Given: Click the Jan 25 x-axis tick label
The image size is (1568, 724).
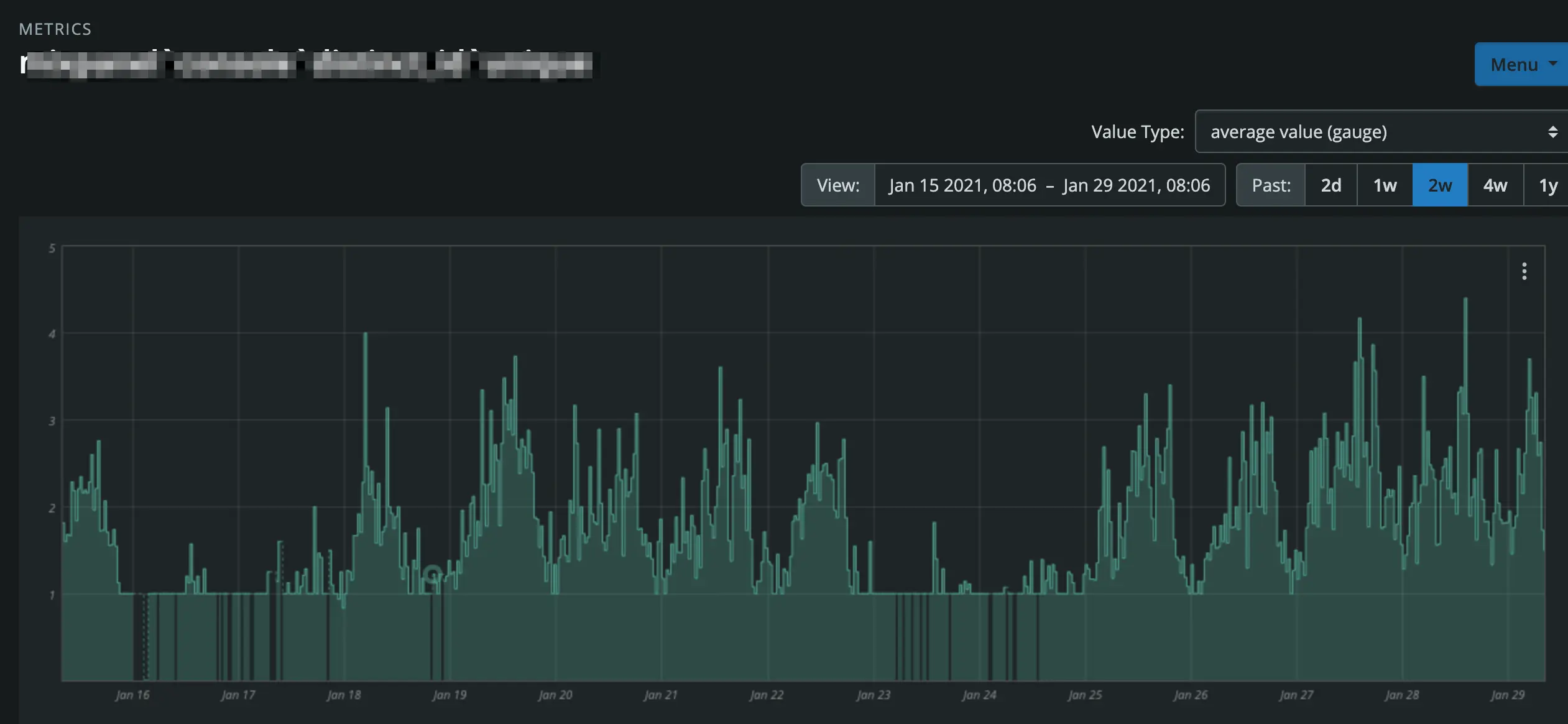Looking at the screenshot, I should (x=1084, y=695).
